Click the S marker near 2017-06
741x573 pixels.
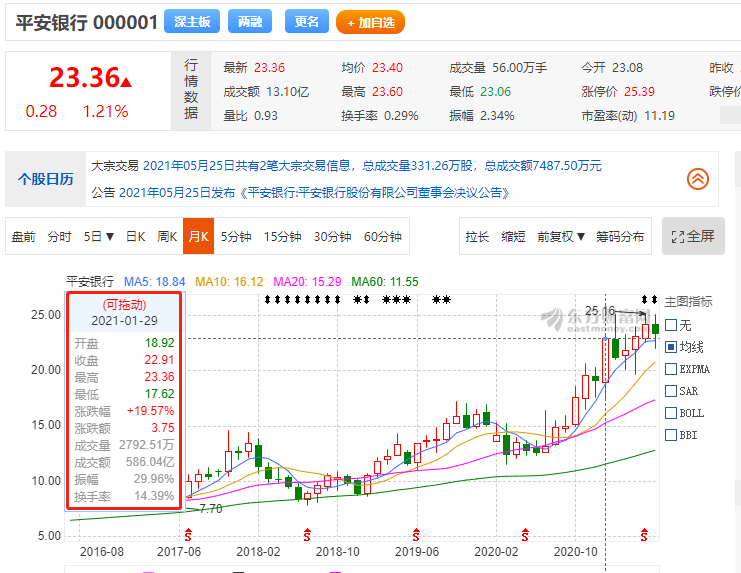(x=188, y=534)
